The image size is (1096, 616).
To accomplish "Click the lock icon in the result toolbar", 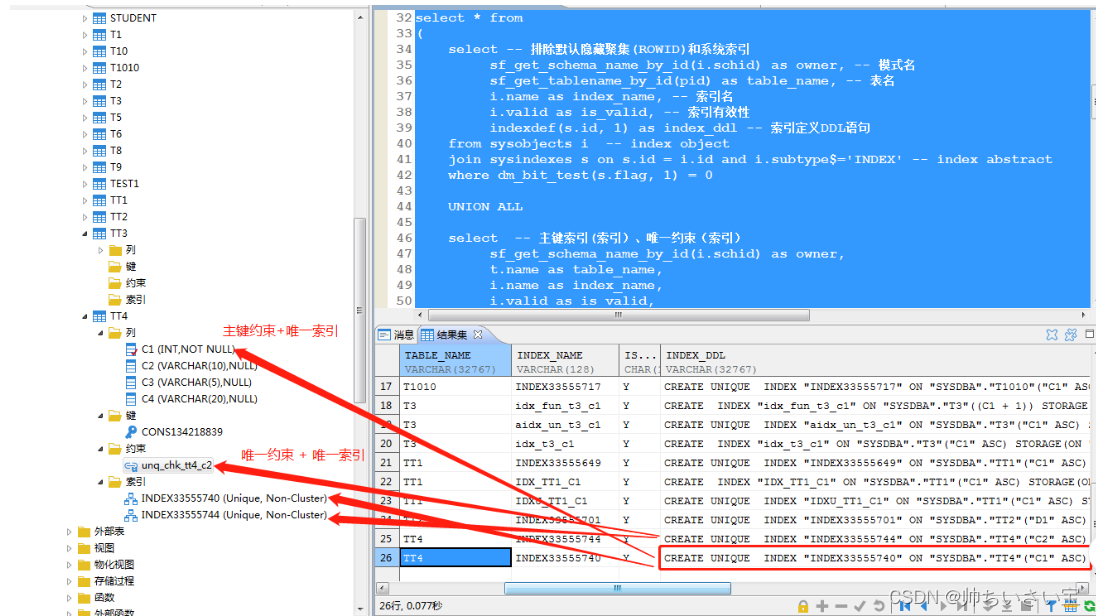I will tap(803, 606).
